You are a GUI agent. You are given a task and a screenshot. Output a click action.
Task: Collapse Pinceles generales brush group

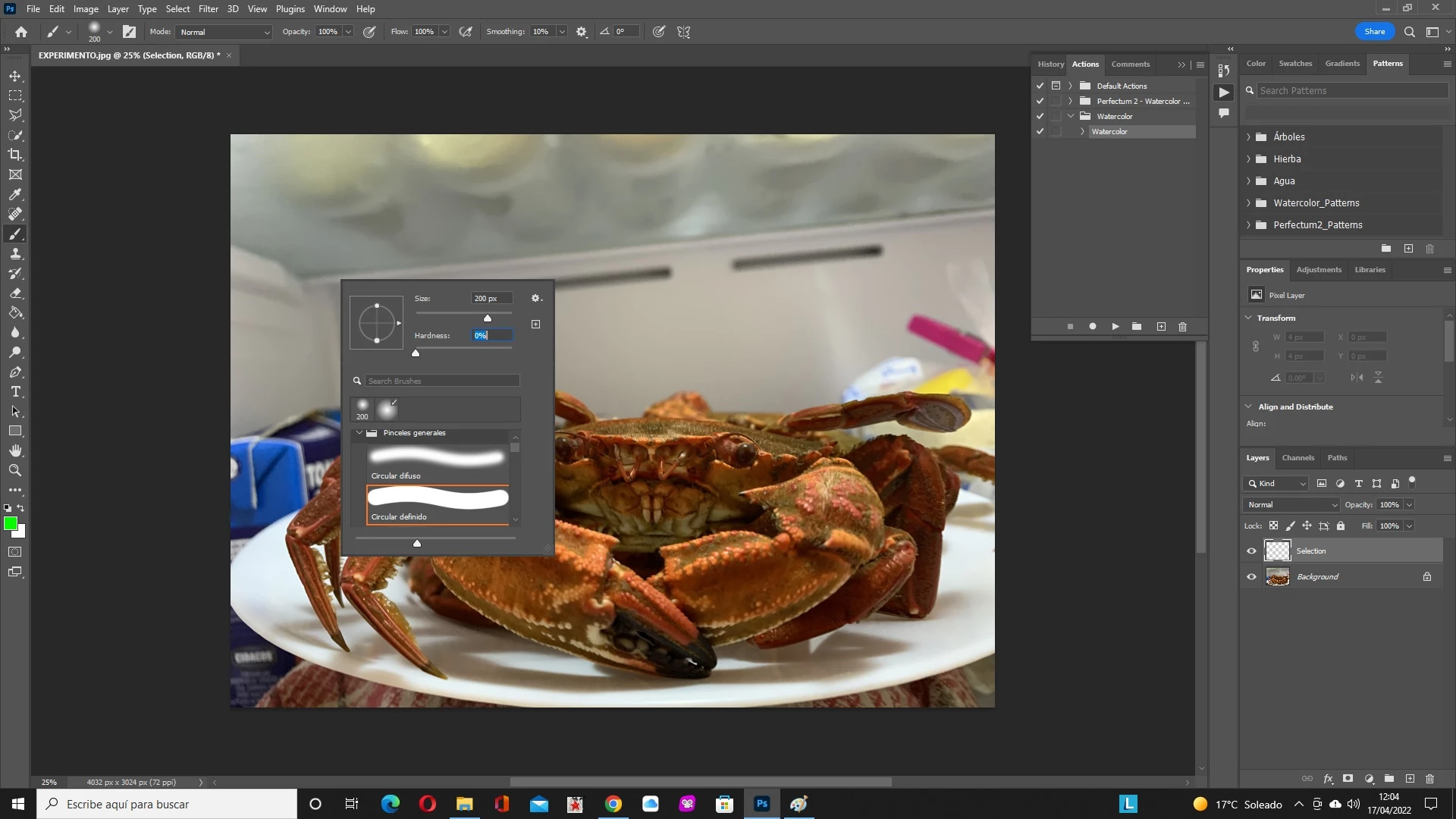coord(359,433)
